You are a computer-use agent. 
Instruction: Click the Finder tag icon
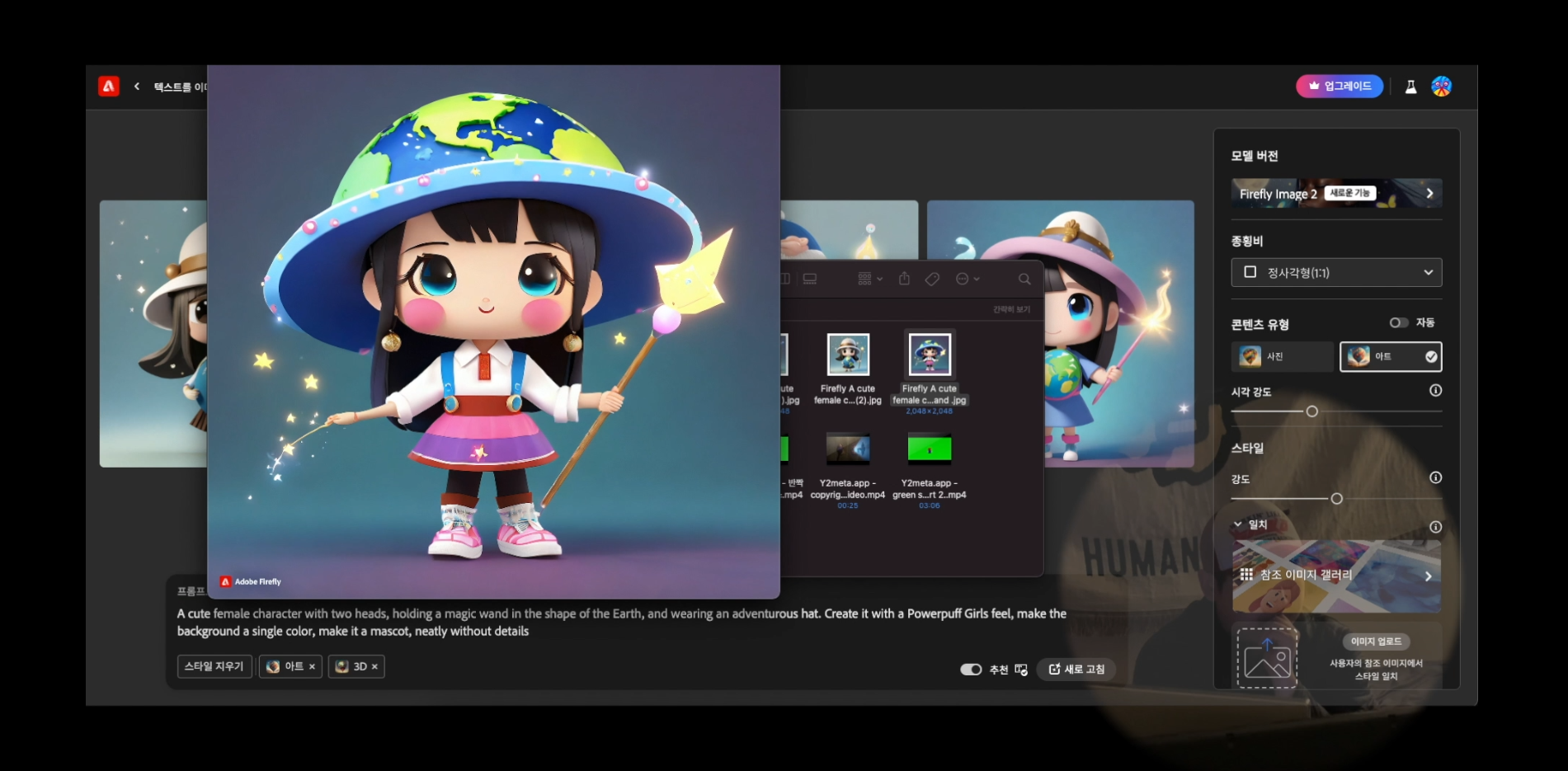tap(932, 280)
